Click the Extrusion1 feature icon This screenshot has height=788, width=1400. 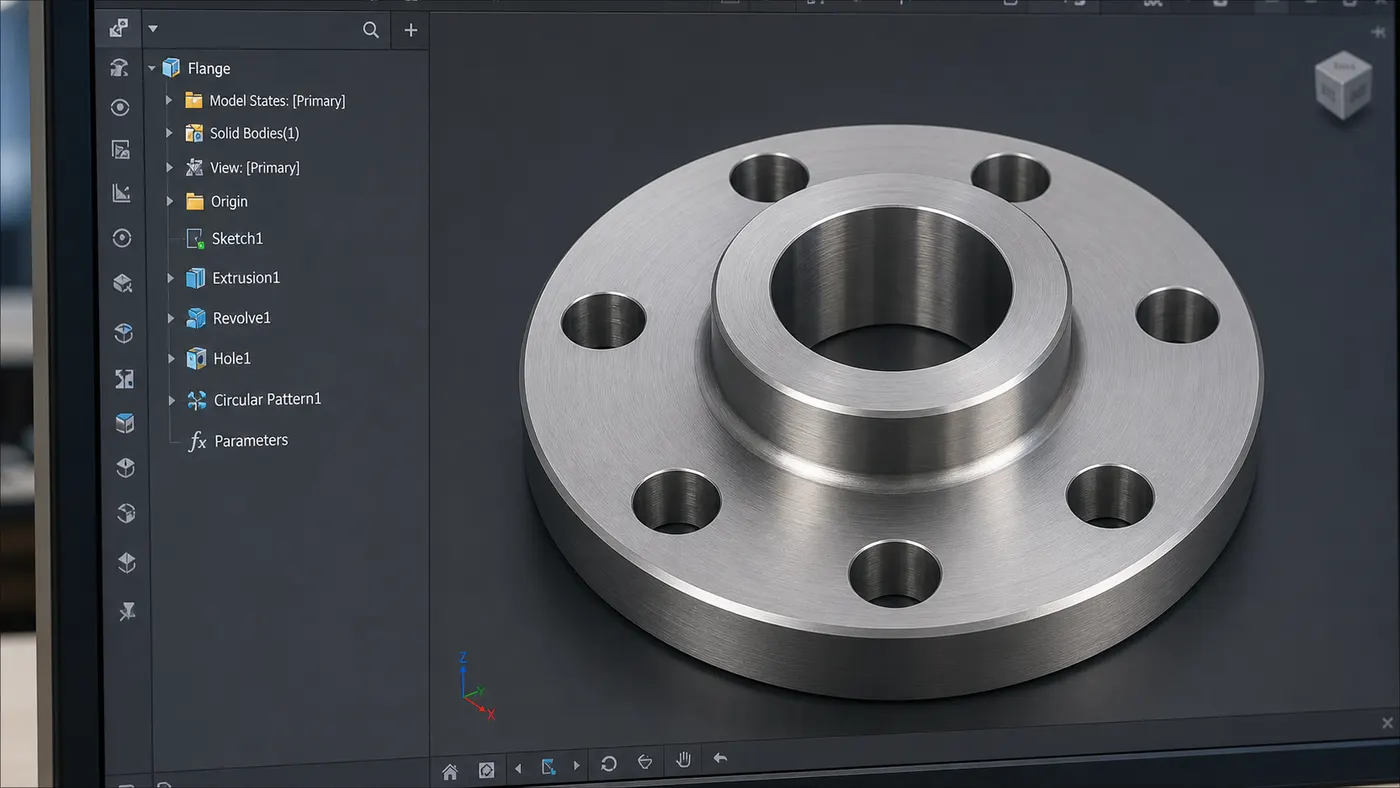(x=195, y=278)
